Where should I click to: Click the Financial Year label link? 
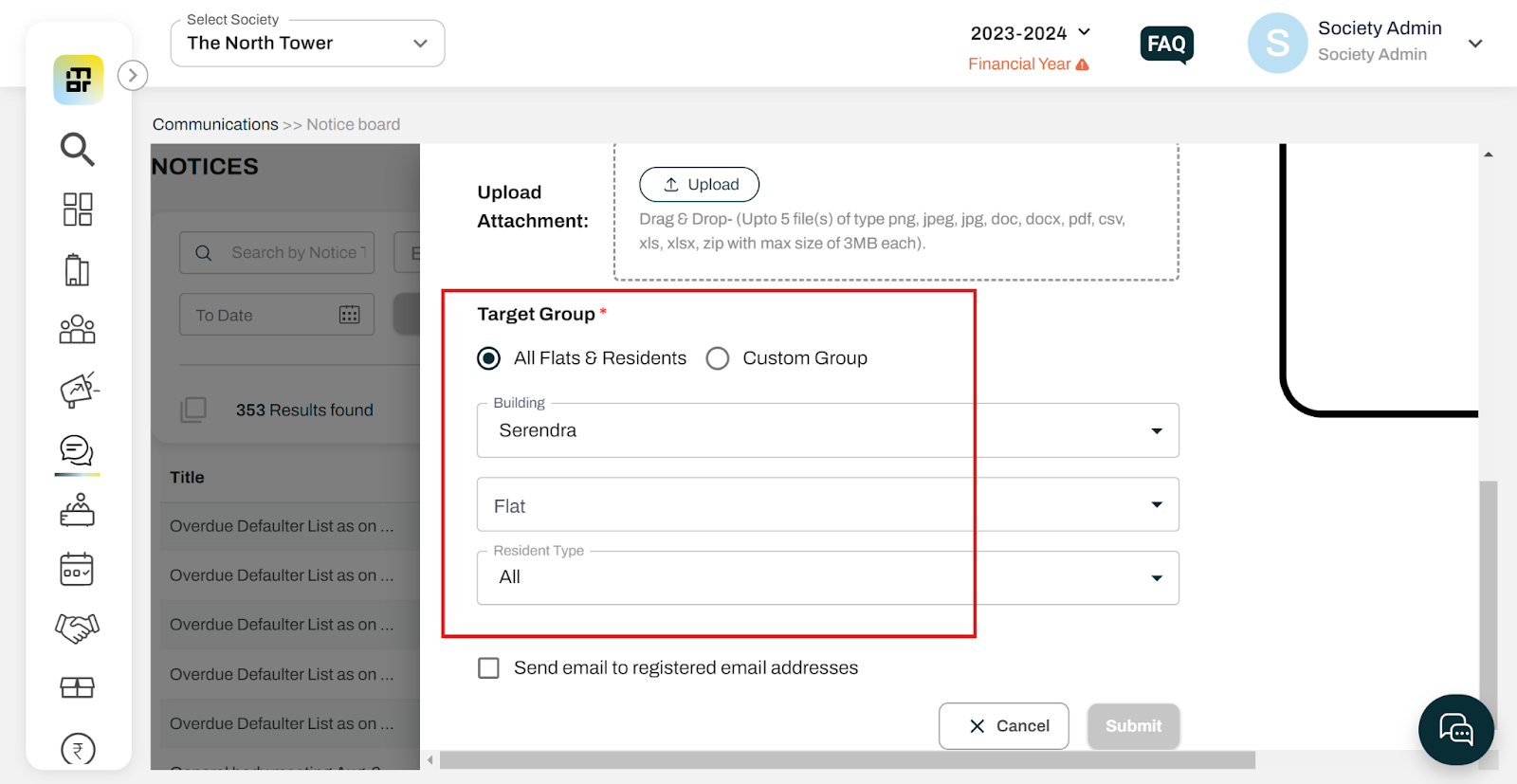click(x=1019, y=64)
